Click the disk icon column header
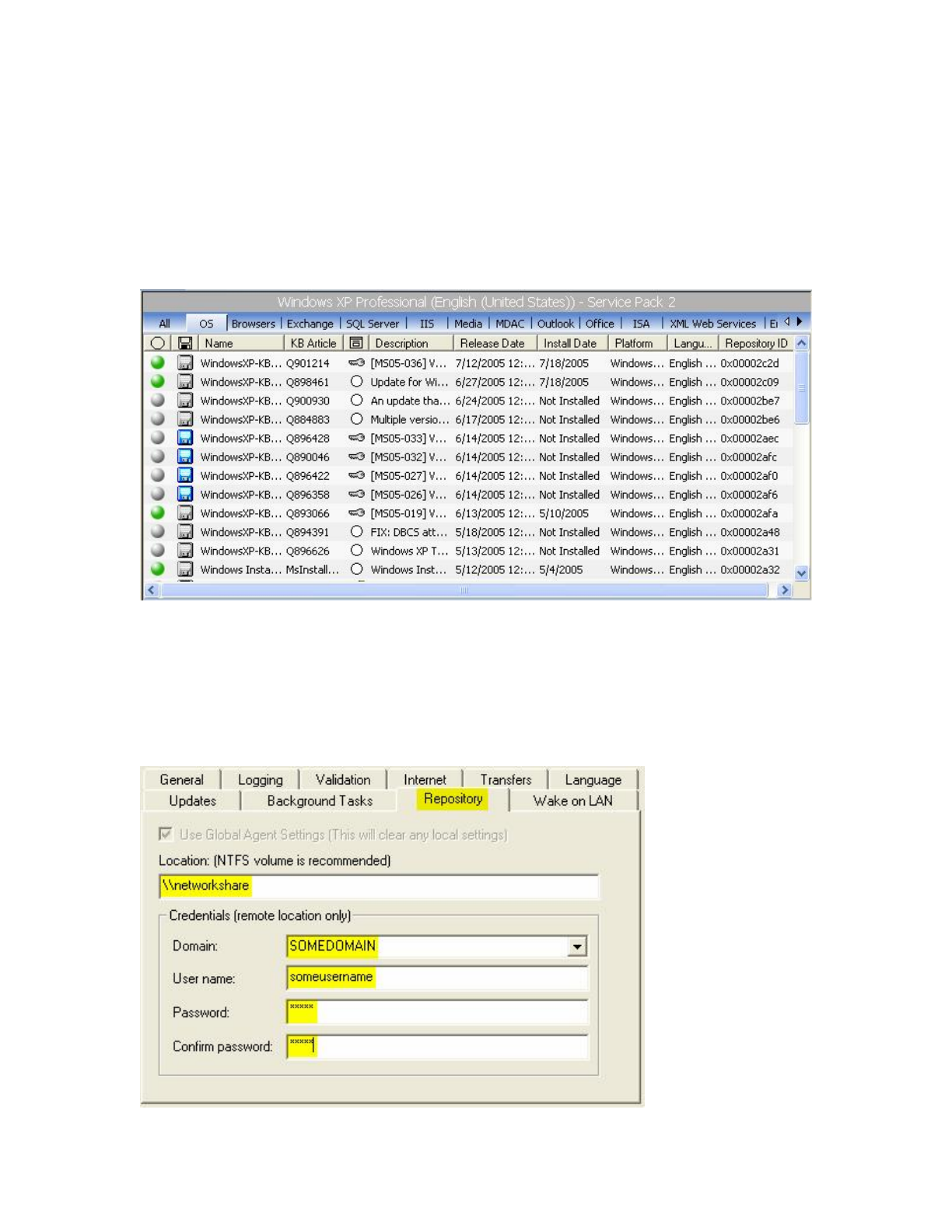Screen dimensions: 952x1232 click(x=185, y=343)
